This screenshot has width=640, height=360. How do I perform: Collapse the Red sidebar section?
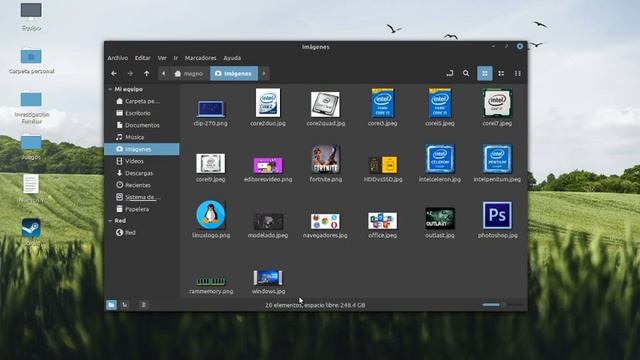click(x=110, y=220)
